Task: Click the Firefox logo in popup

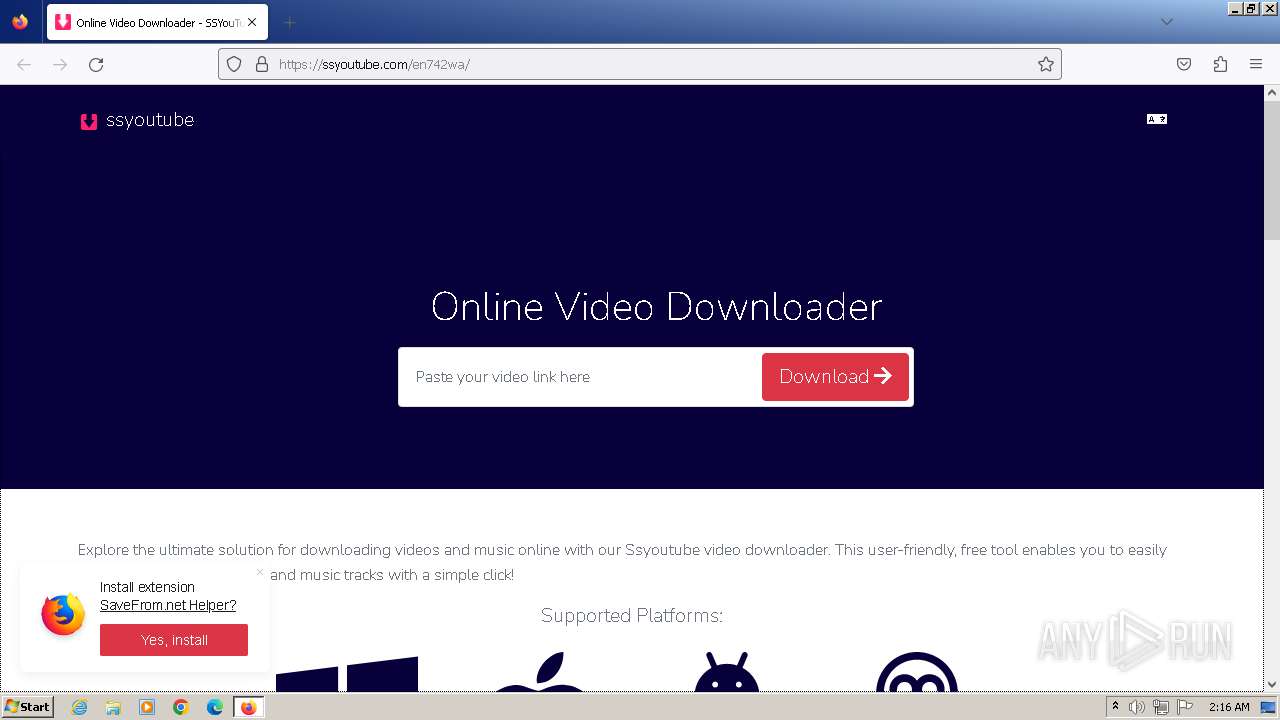Action: pyautogui.click(x=63, y=614)
